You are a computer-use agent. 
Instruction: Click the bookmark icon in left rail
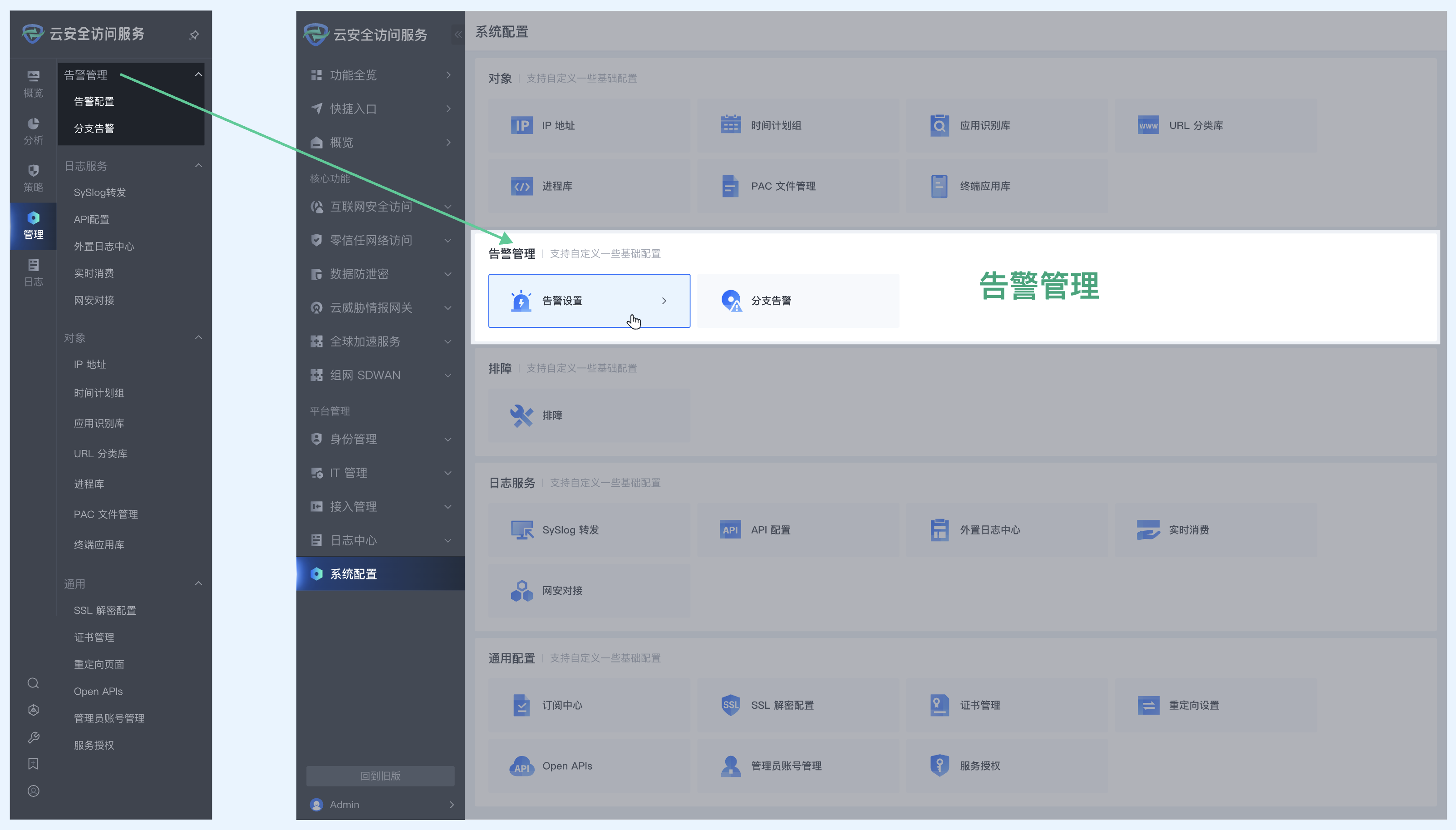coord(33,764)
